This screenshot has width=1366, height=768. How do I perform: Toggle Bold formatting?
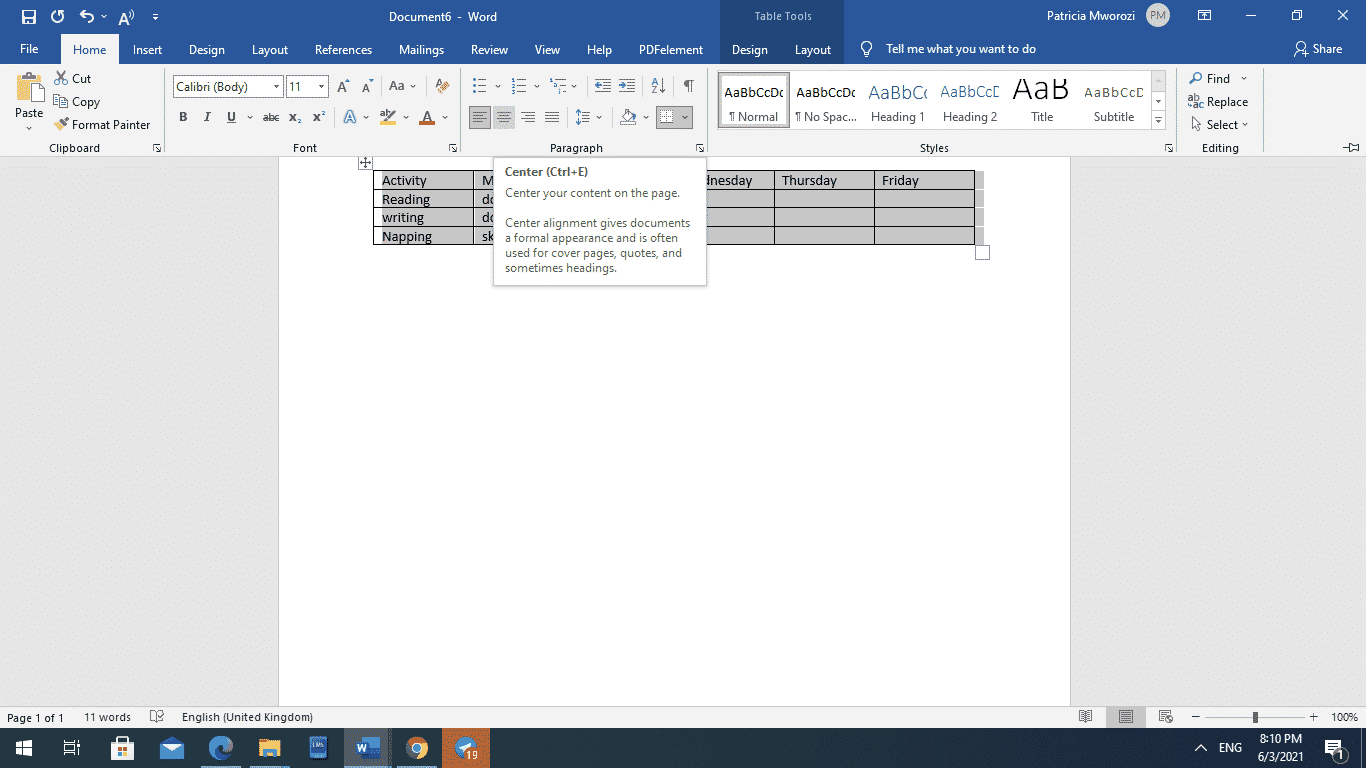pos(183,117)
